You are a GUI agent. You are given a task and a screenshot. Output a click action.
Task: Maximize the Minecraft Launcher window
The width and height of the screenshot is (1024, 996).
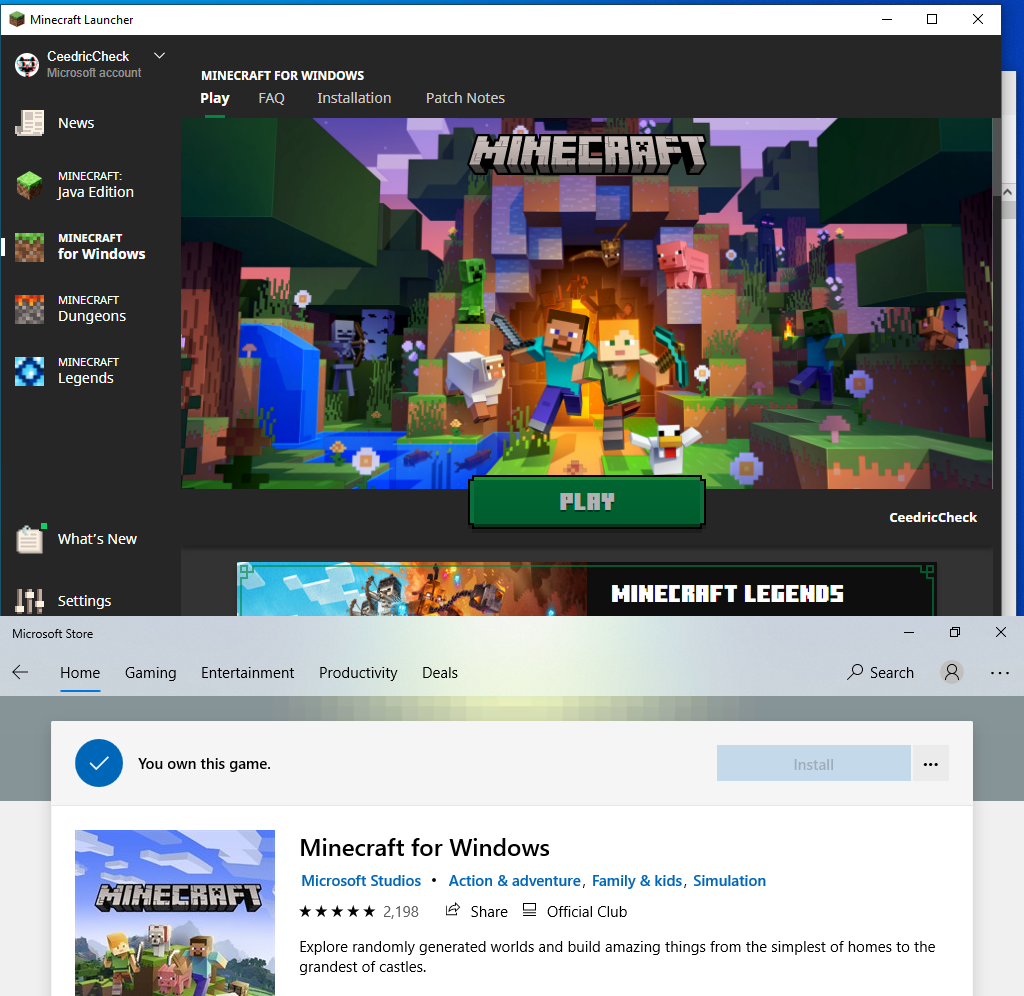[x=932, y=19]
